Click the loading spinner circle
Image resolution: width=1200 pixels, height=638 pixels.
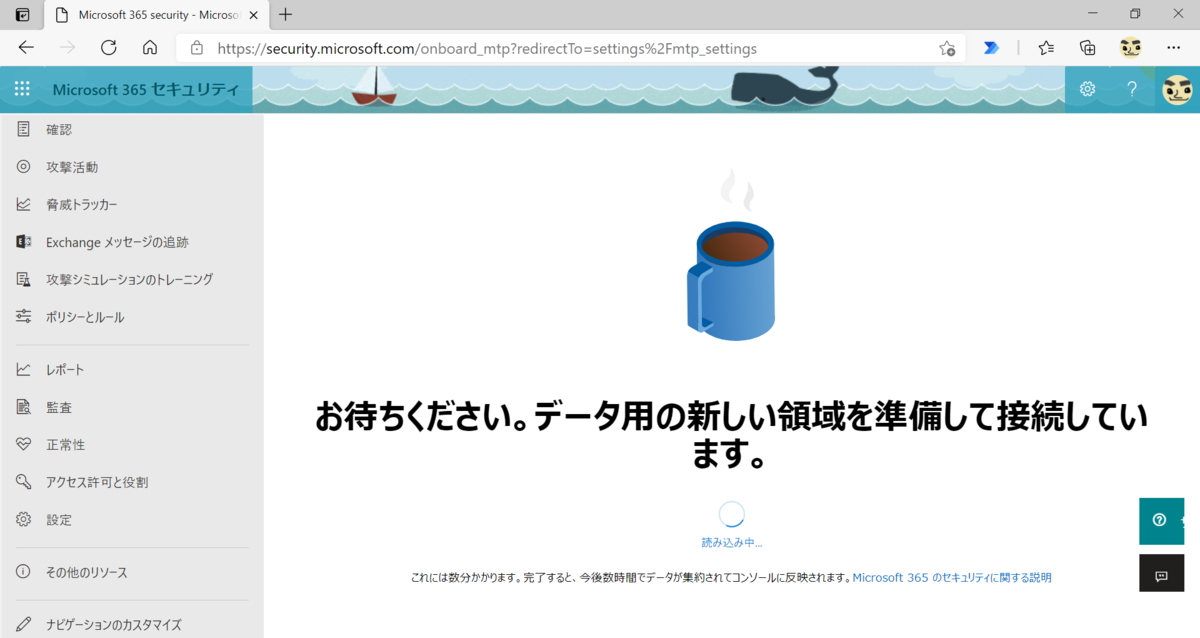coord(732,514)
